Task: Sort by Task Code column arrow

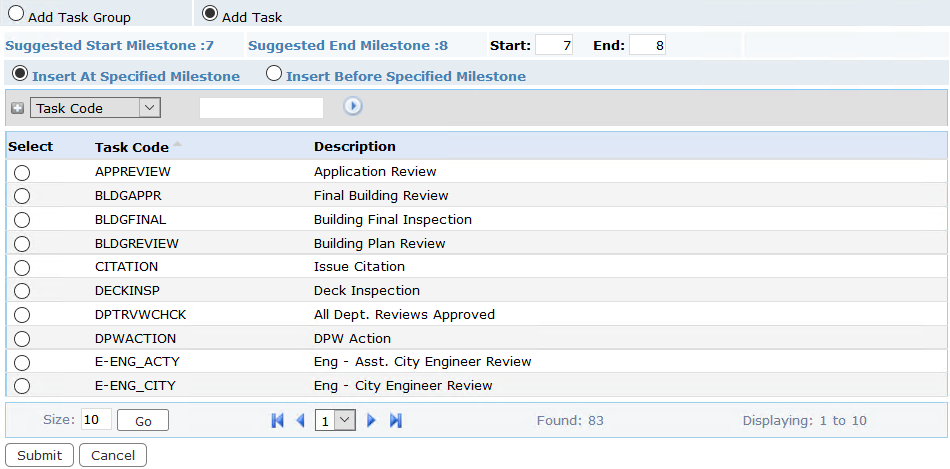Action: tap(177, 146)
